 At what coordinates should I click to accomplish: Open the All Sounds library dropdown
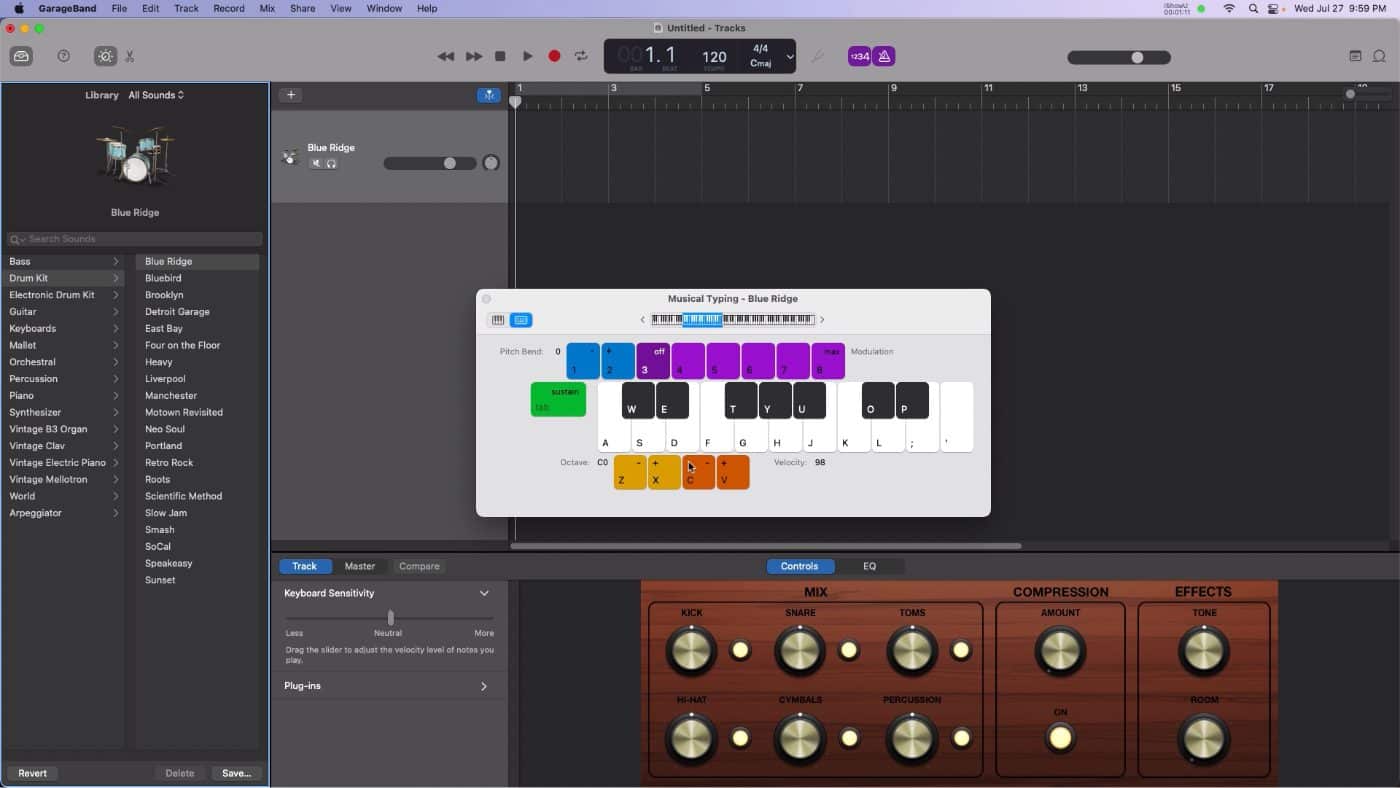pos(156,95)
